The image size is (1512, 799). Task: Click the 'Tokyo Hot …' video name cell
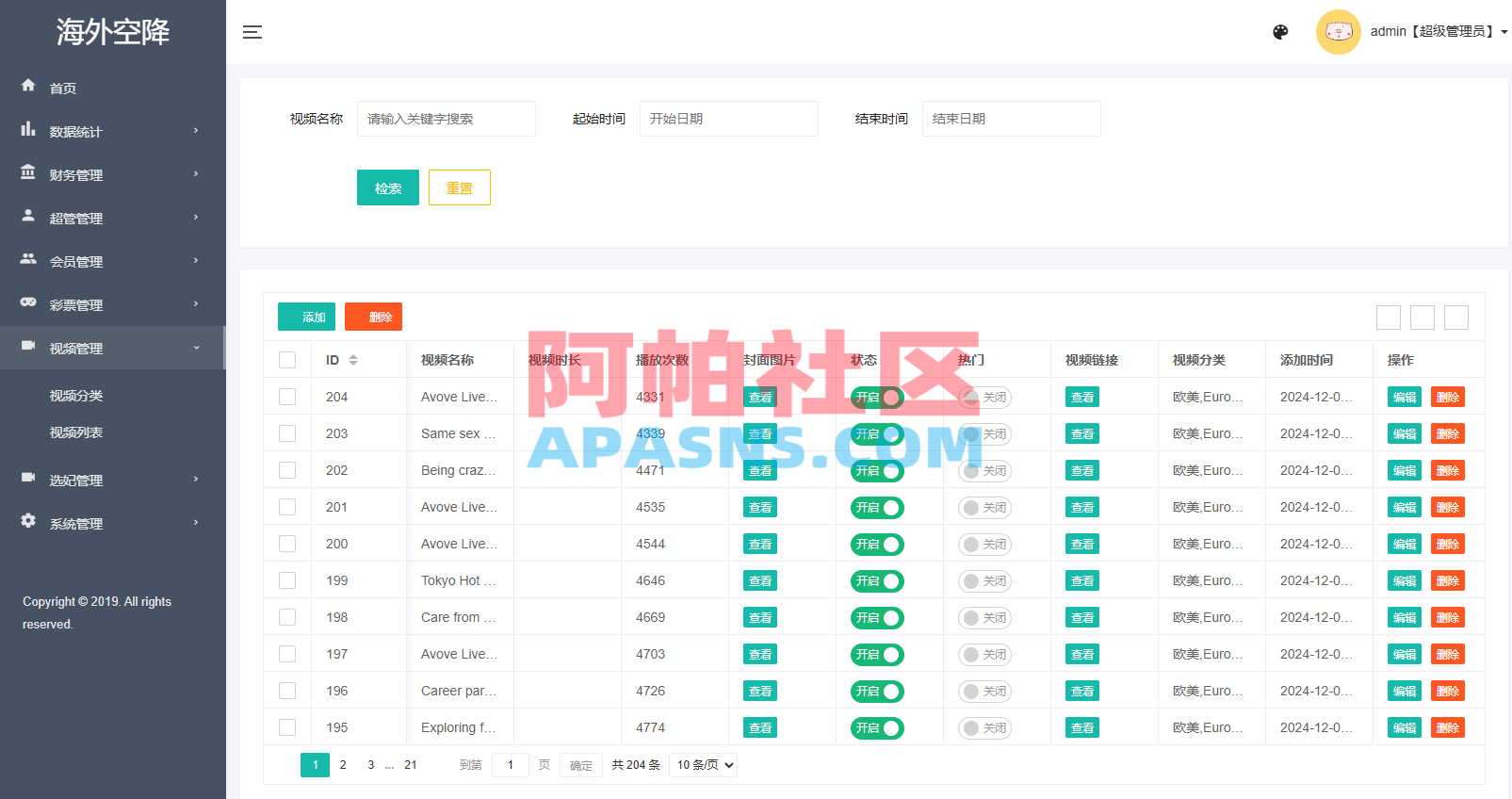point(459,580)
